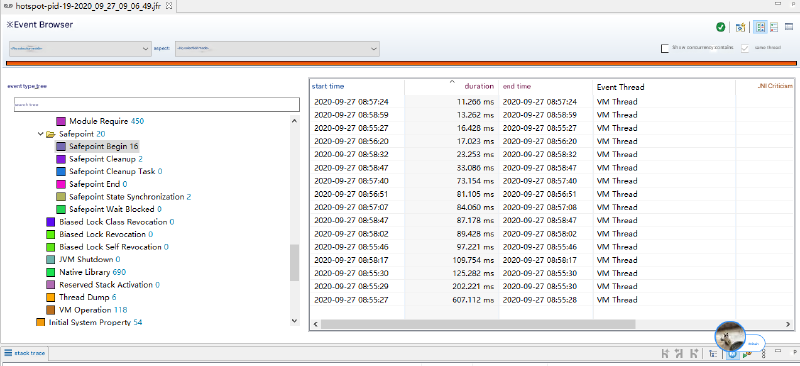Click the horizontal scrollbar thumb under the table
This screenshot has height=366, width=800.
(x=478, y=324)
